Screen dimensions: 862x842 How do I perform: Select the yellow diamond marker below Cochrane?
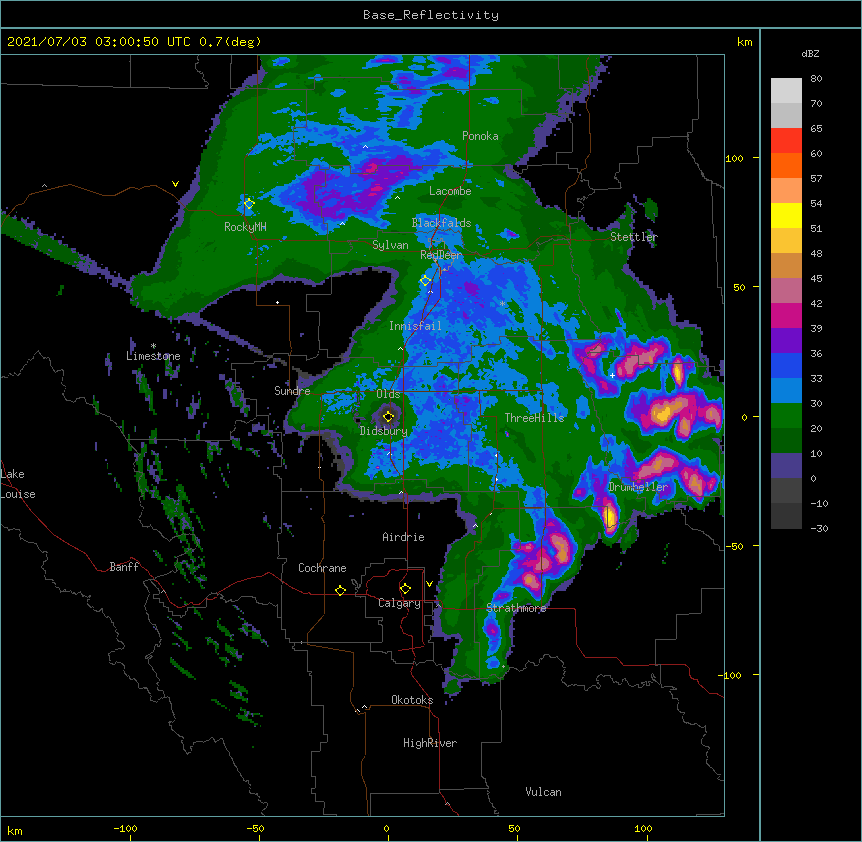pos(340,590)
